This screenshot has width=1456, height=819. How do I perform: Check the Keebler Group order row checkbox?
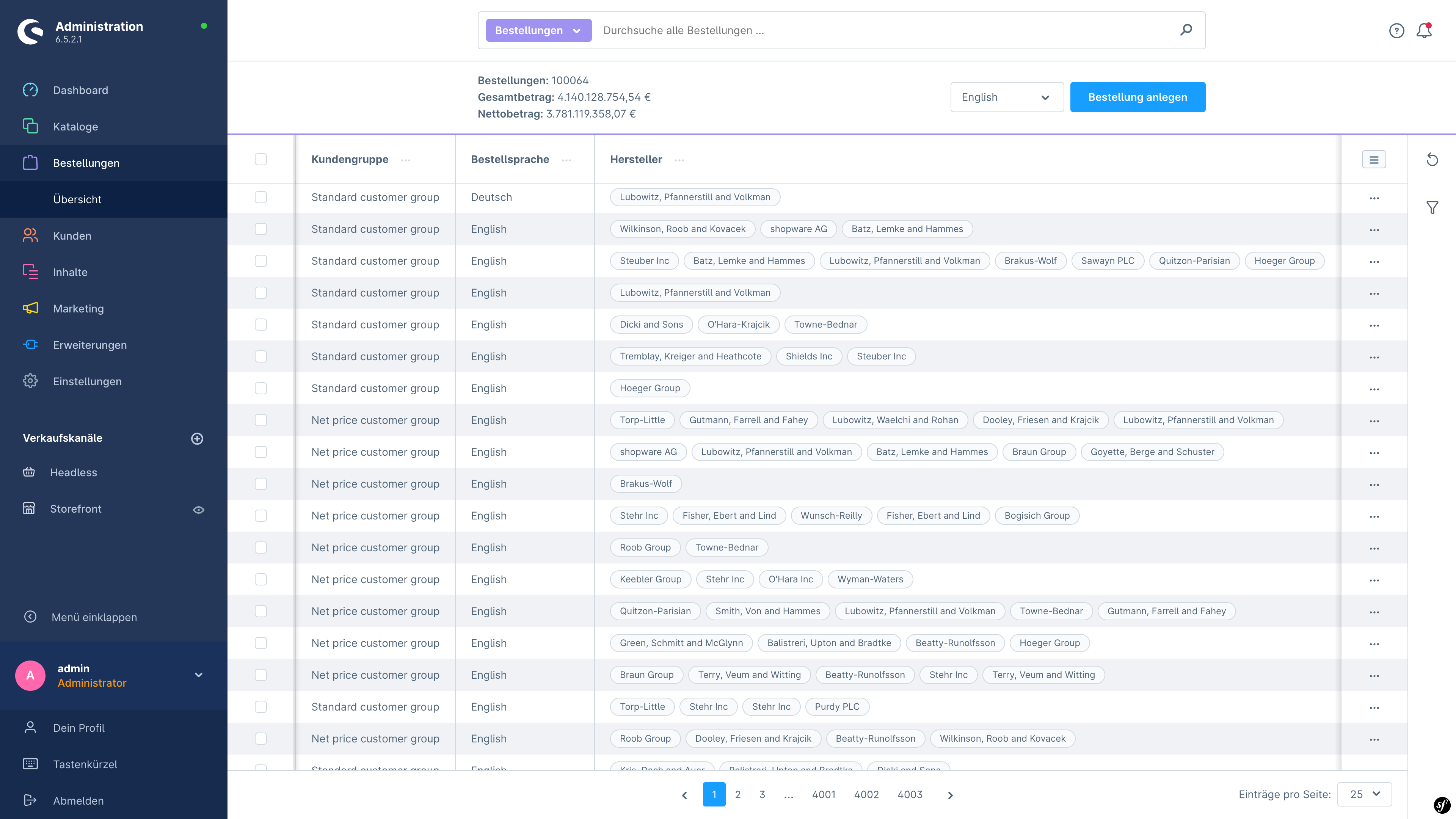260,579
